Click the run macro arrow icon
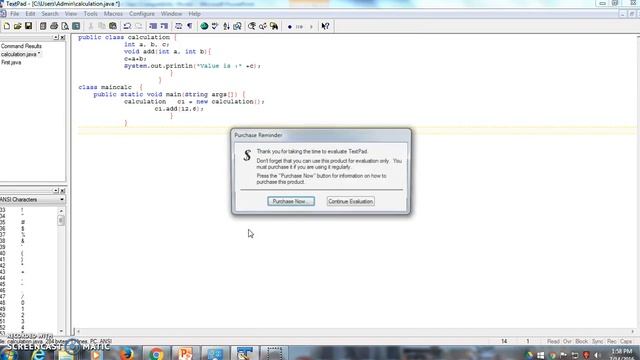Image resolution: width=640 pixels, height=360 pixels. click(311, 27)
